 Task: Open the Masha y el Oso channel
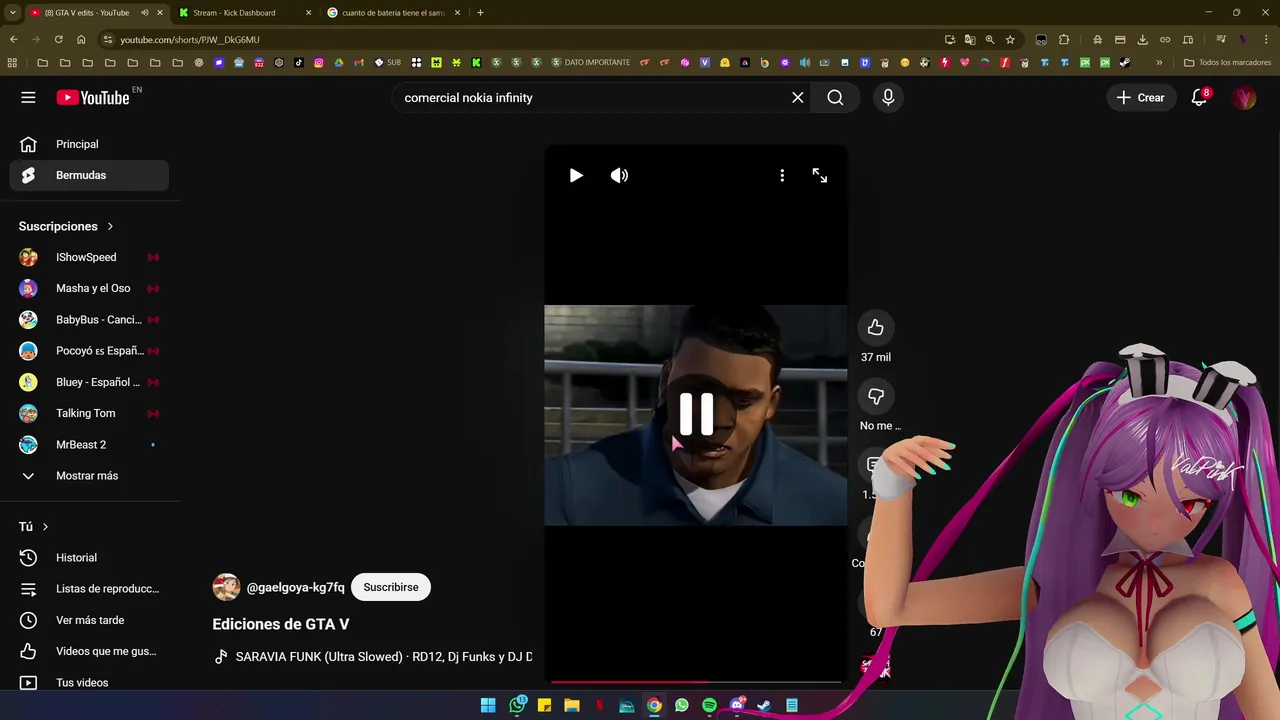pyautogui.click(x=89, y=288)
